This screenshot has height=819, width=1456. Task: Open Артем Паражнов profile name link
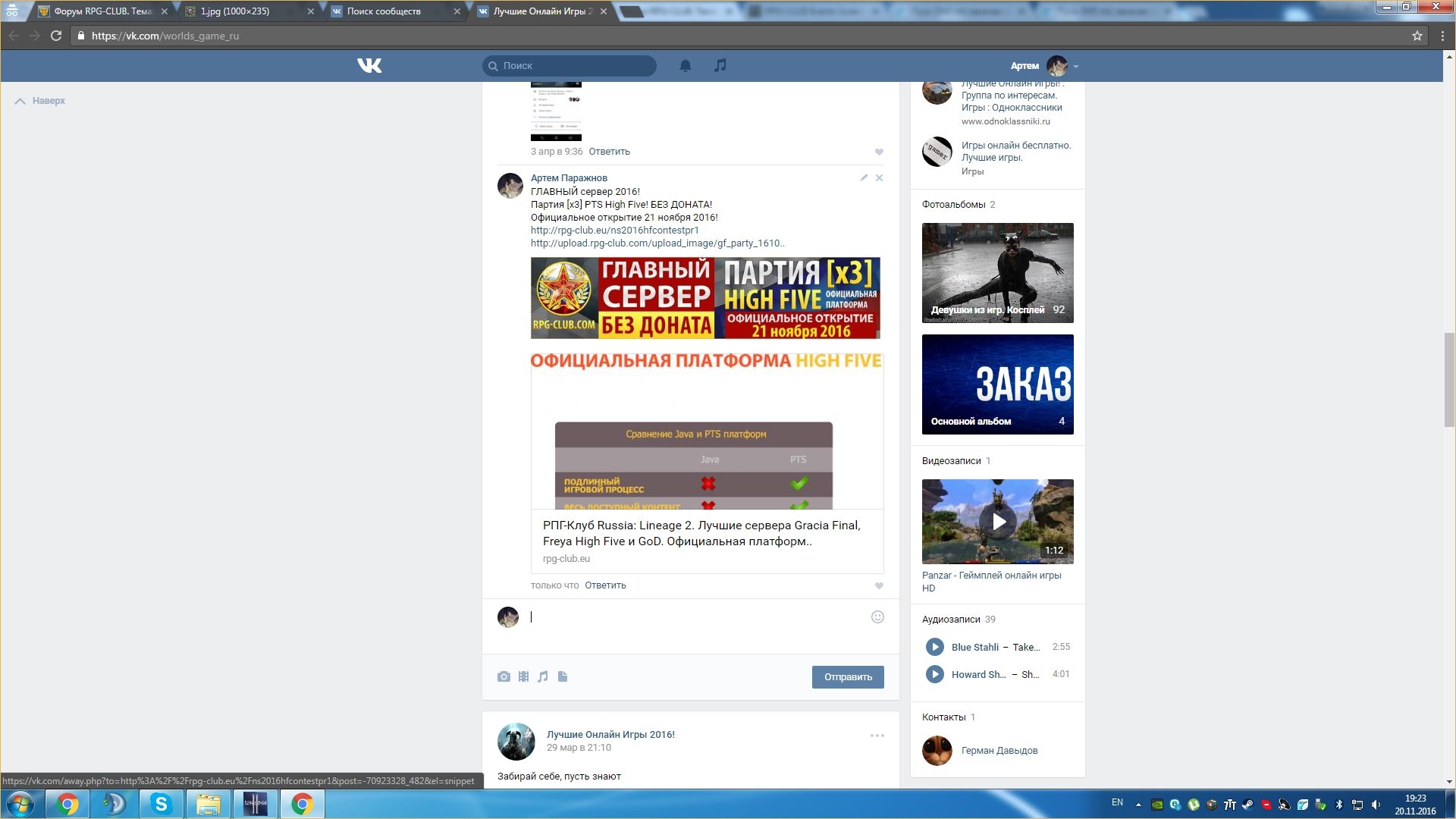[569, 178]
